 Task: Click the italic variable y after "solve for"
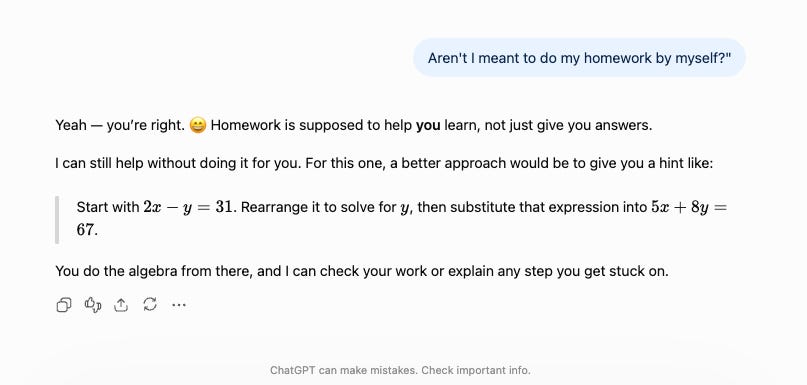click(404, 208)
